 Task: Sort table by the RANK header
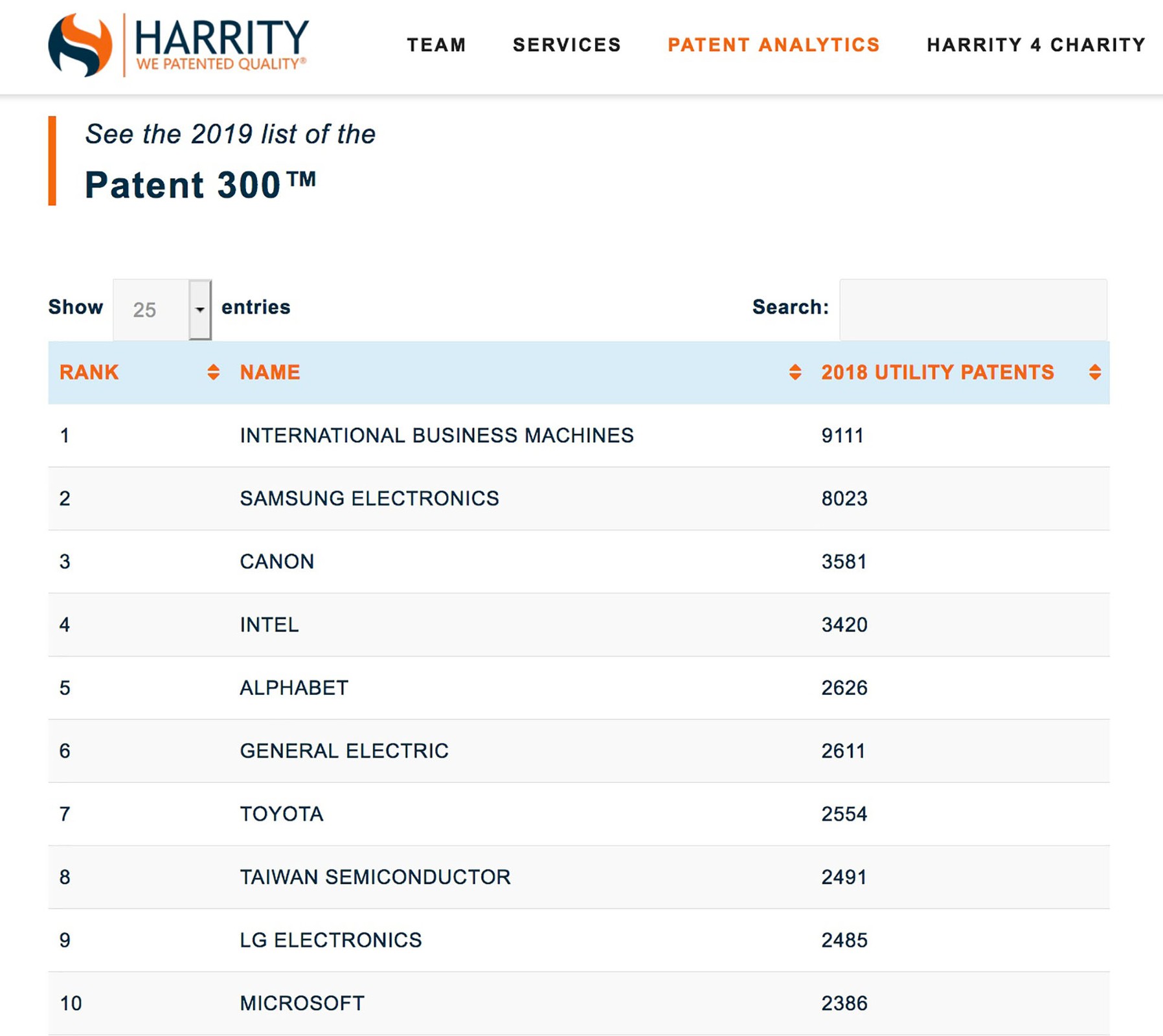click(x=89, y=372)
